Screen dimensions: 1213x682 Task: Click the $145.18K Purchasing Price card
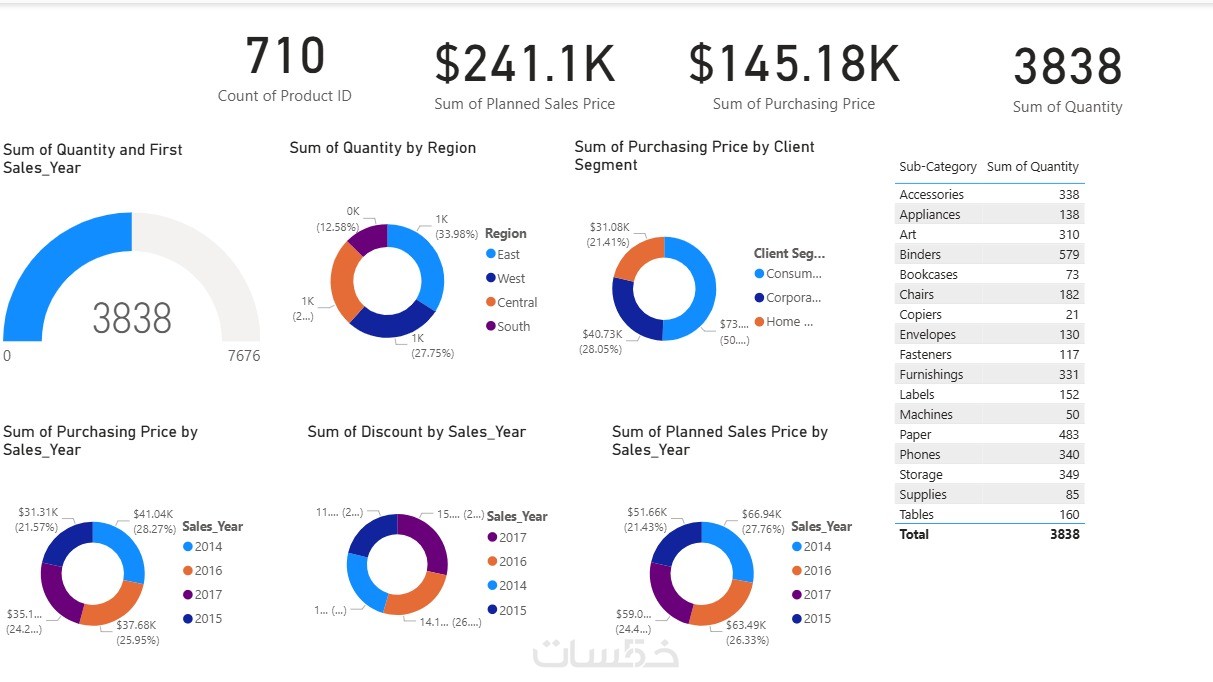pos(794,75)
